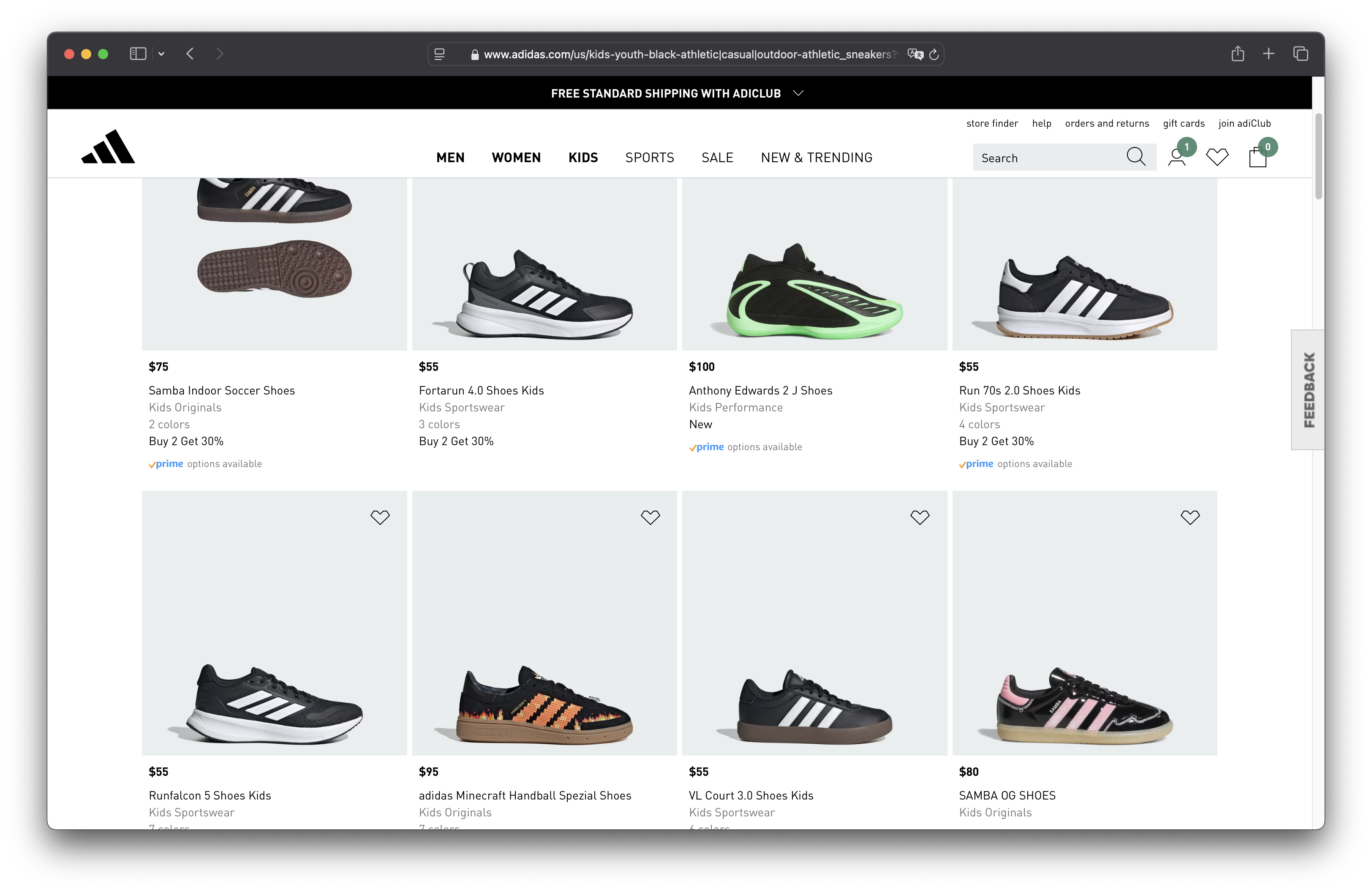Viewport: 1372px width, 892px height.
Task: Click the New label under Anthony Edwards shoes
Action: (700, 424)
